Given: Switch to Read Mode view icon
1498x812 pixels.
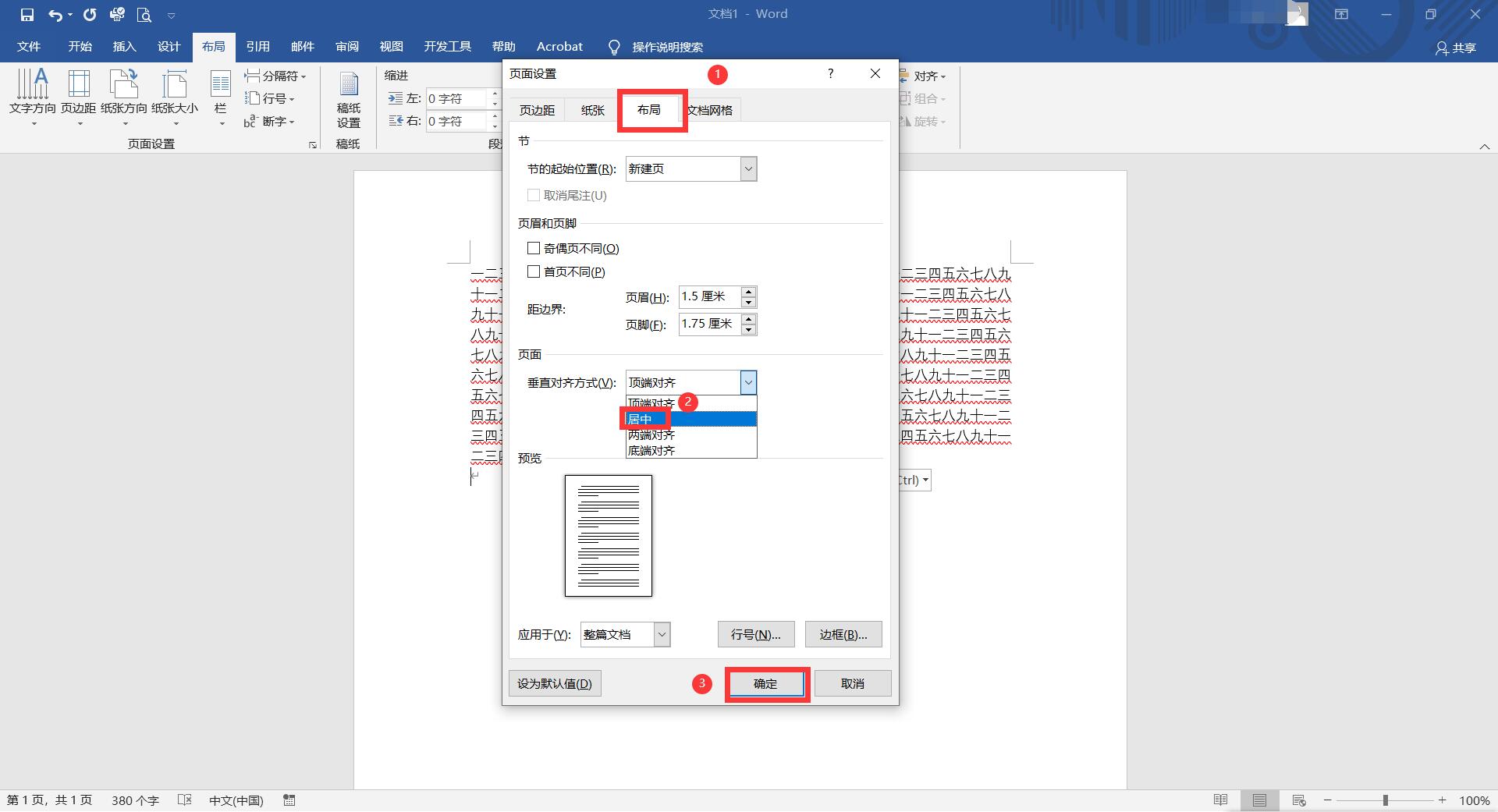Looking at the screenshot, I should pos(1221,800).
